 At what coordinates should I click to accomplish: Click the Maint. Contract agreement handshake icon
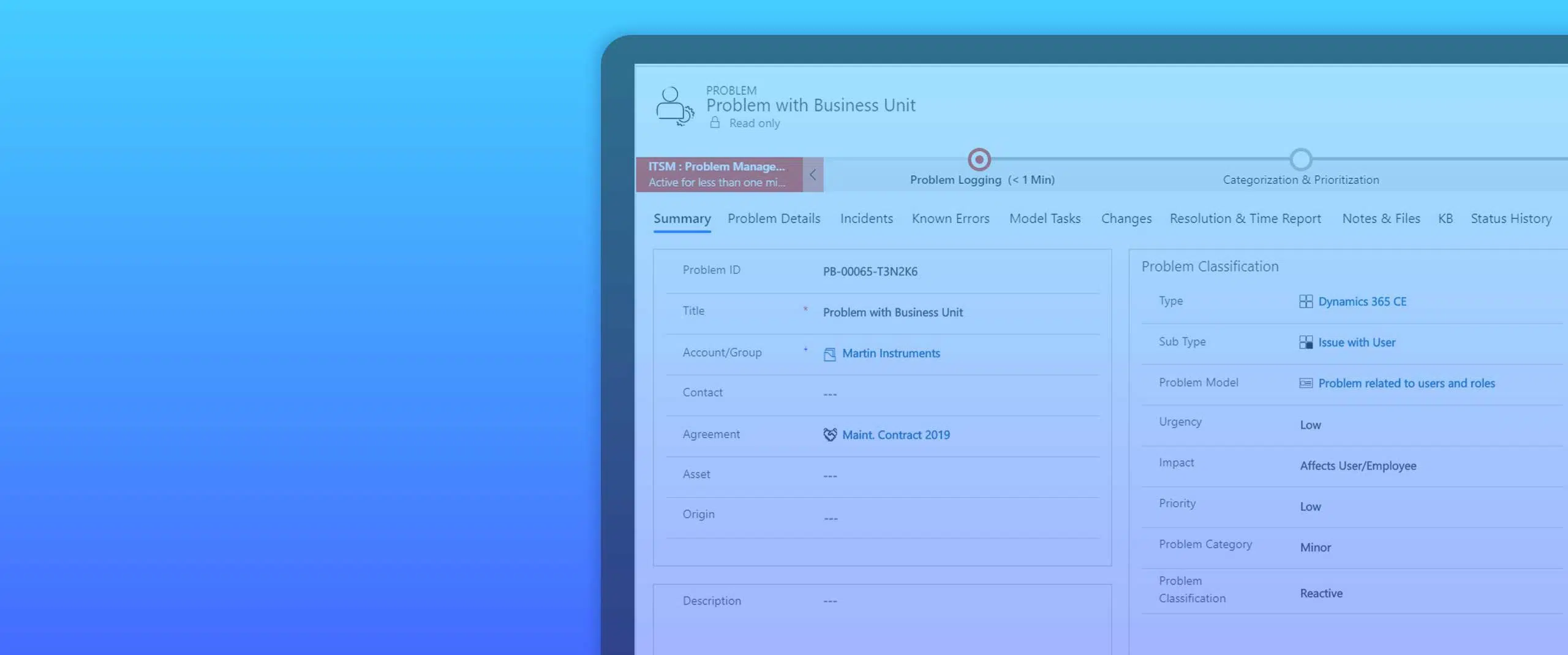829,435
